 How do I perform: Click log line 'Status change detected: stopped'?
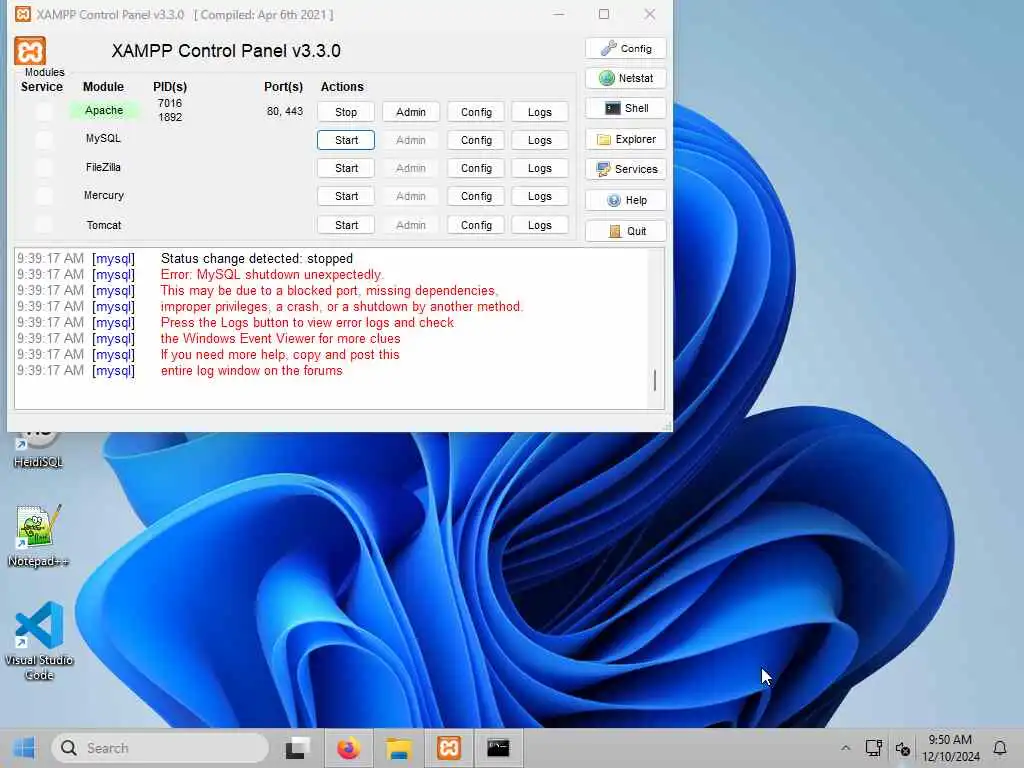(x=257, y=259)
